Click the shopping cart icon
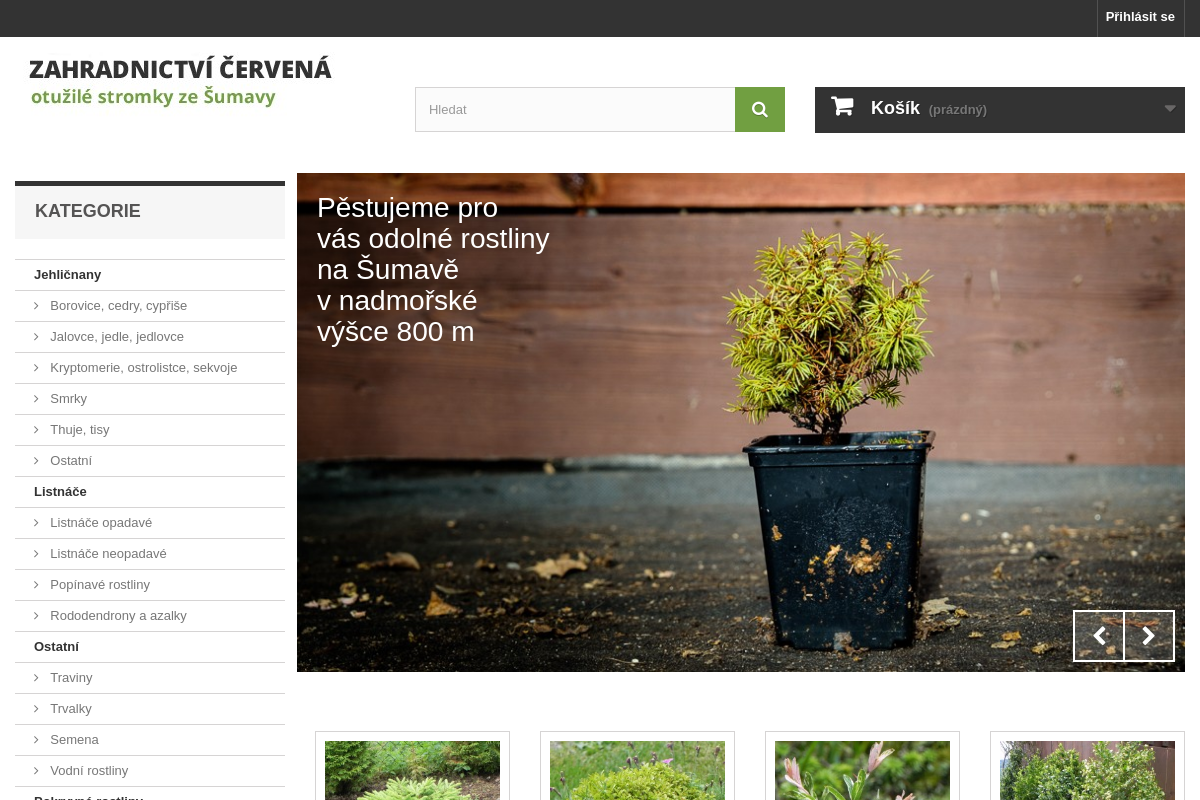This screenshot has height=800, width=1200. 842,107
